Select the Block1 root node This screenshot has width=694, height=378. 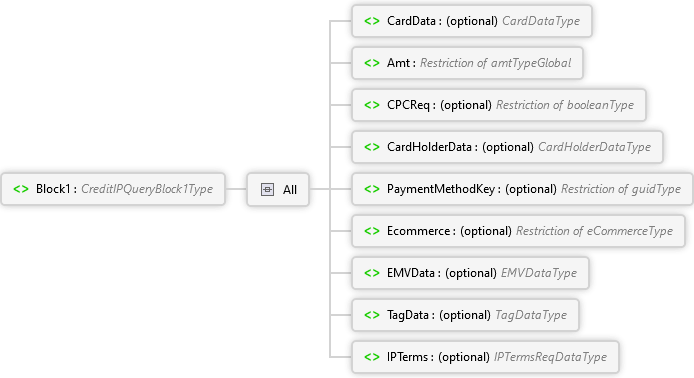click(113, 189)
